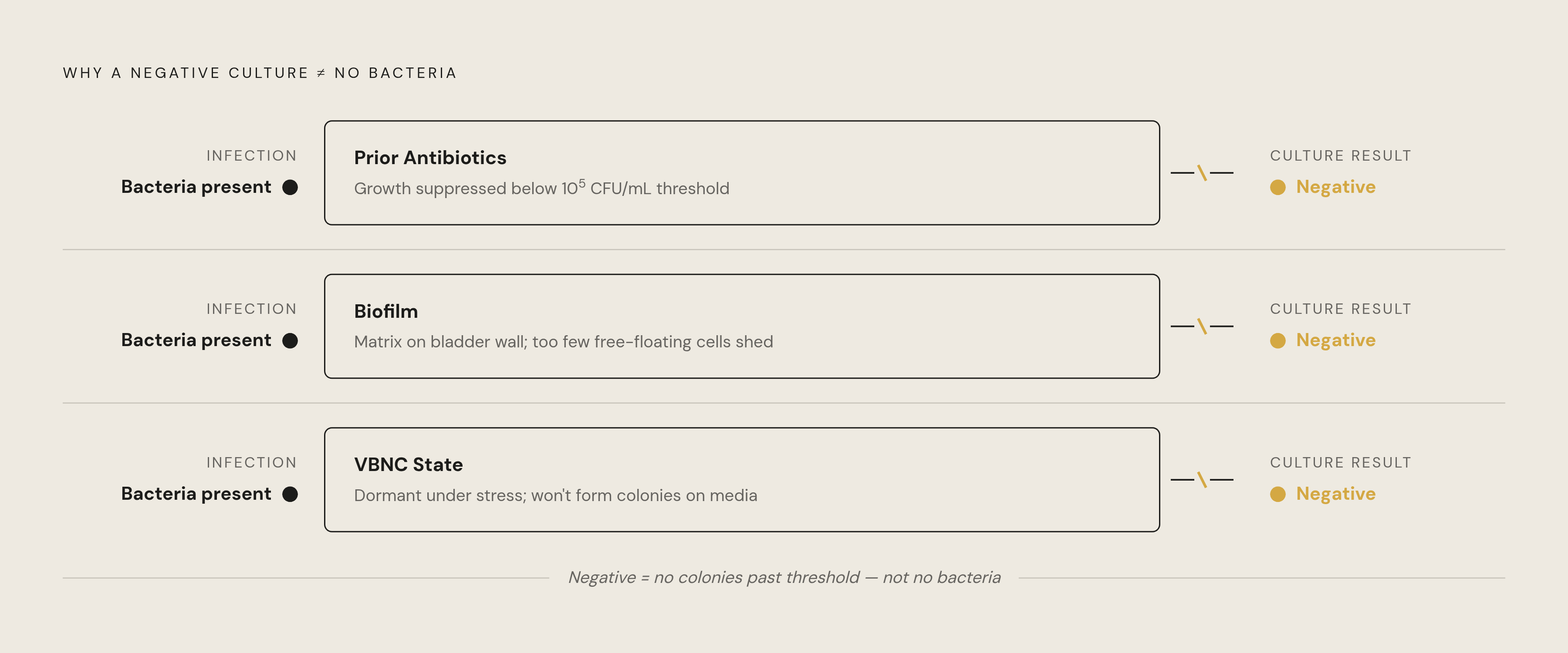Click the growth suppressed below CFU/mL threshold text

541,188
